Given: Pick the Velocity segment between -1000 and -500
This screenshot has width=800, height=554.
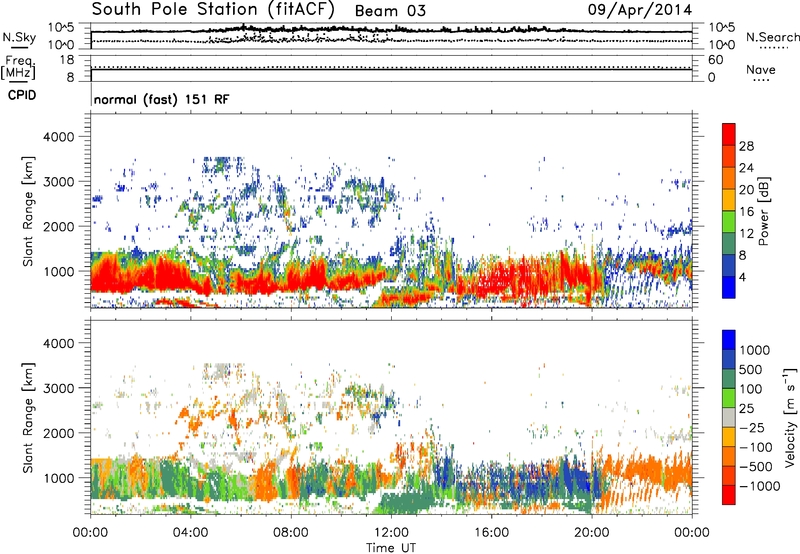Looking at the screenshot, I should click(x=729, y=475).
